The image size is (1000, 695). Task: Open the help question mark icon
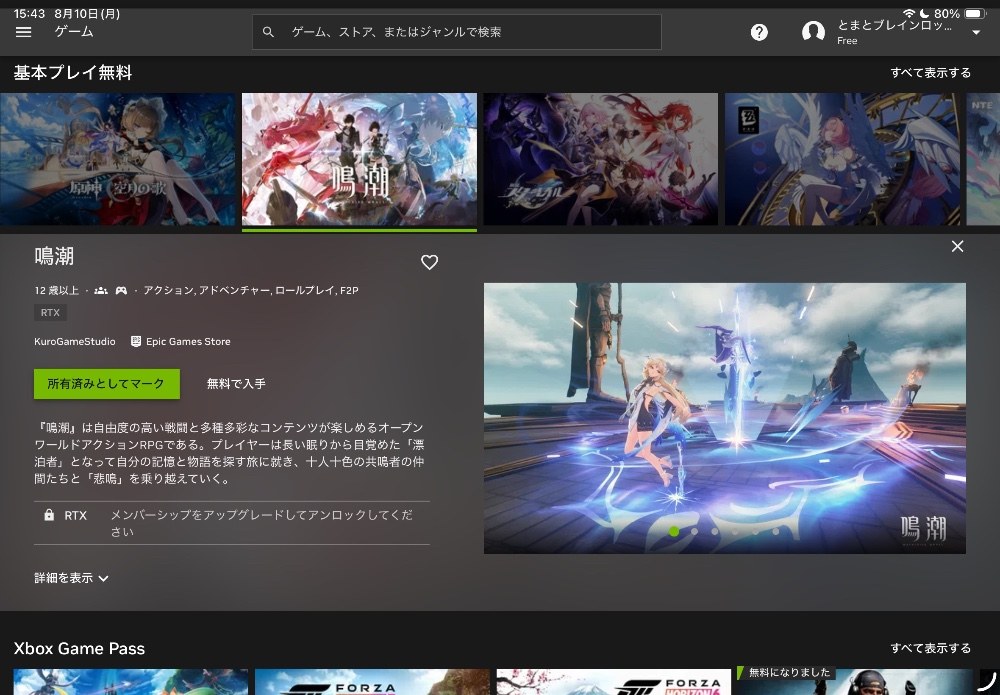[759, 32]
